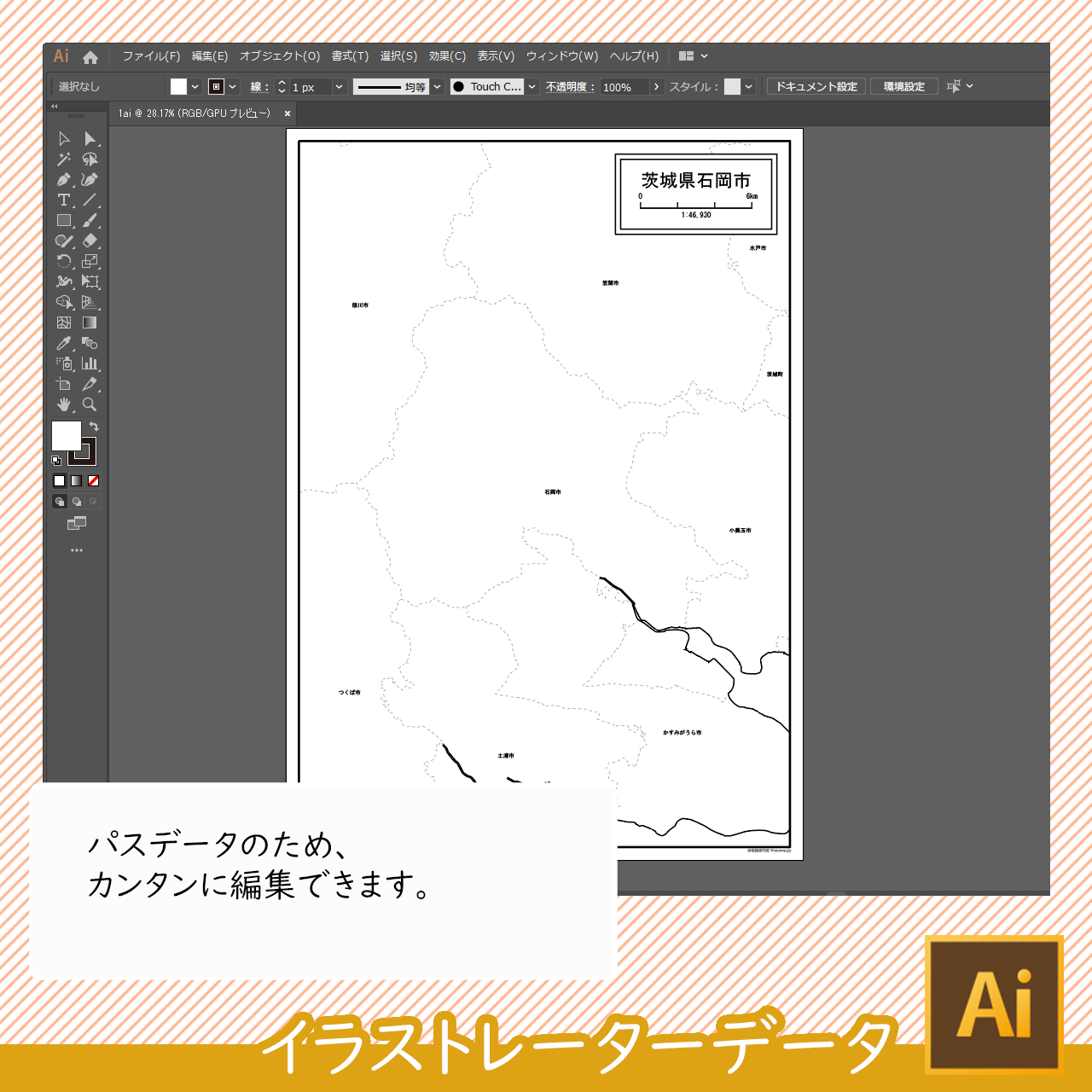
Task: Open ウィンドウ(W) menu
Action: (x=562, y=56)
